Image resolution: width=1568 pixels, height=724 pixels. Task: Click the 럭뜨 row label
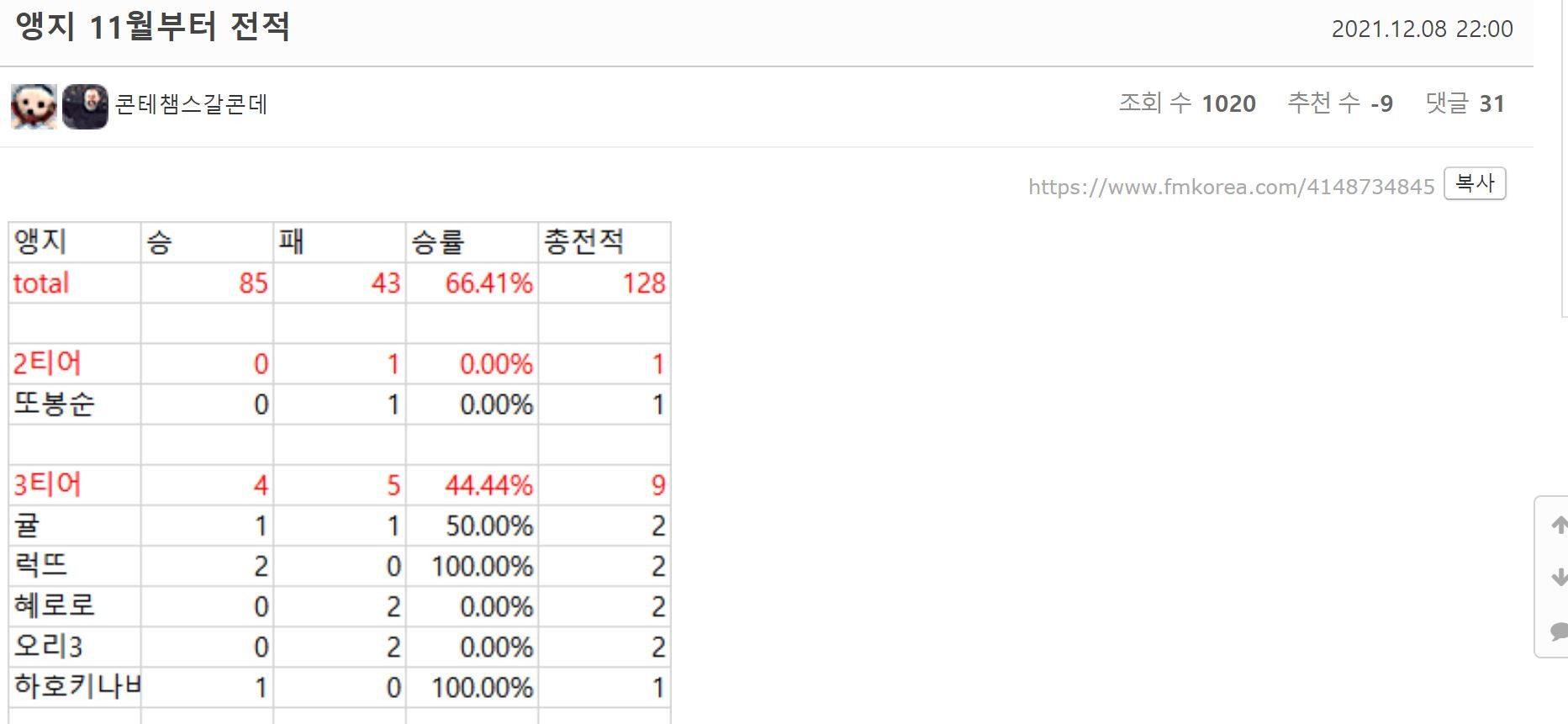click(75, 566)
